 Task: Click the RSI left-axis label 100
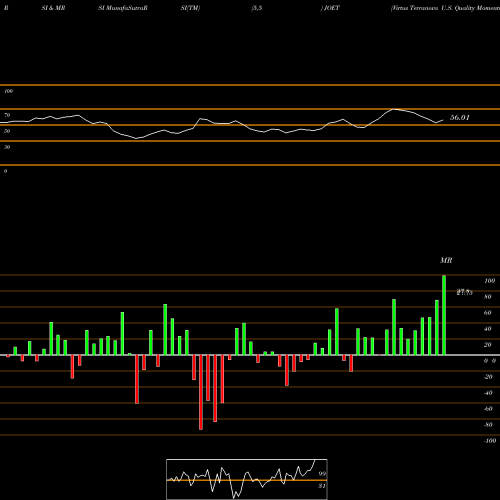8,91
